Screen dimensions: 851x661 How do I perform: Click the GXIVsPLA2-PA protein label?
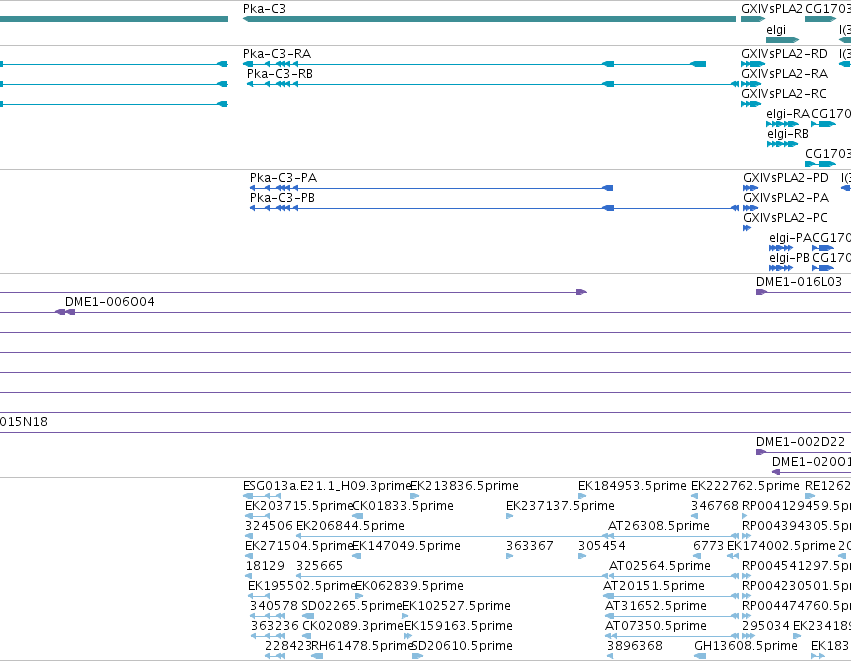click(x=786, y=198)
